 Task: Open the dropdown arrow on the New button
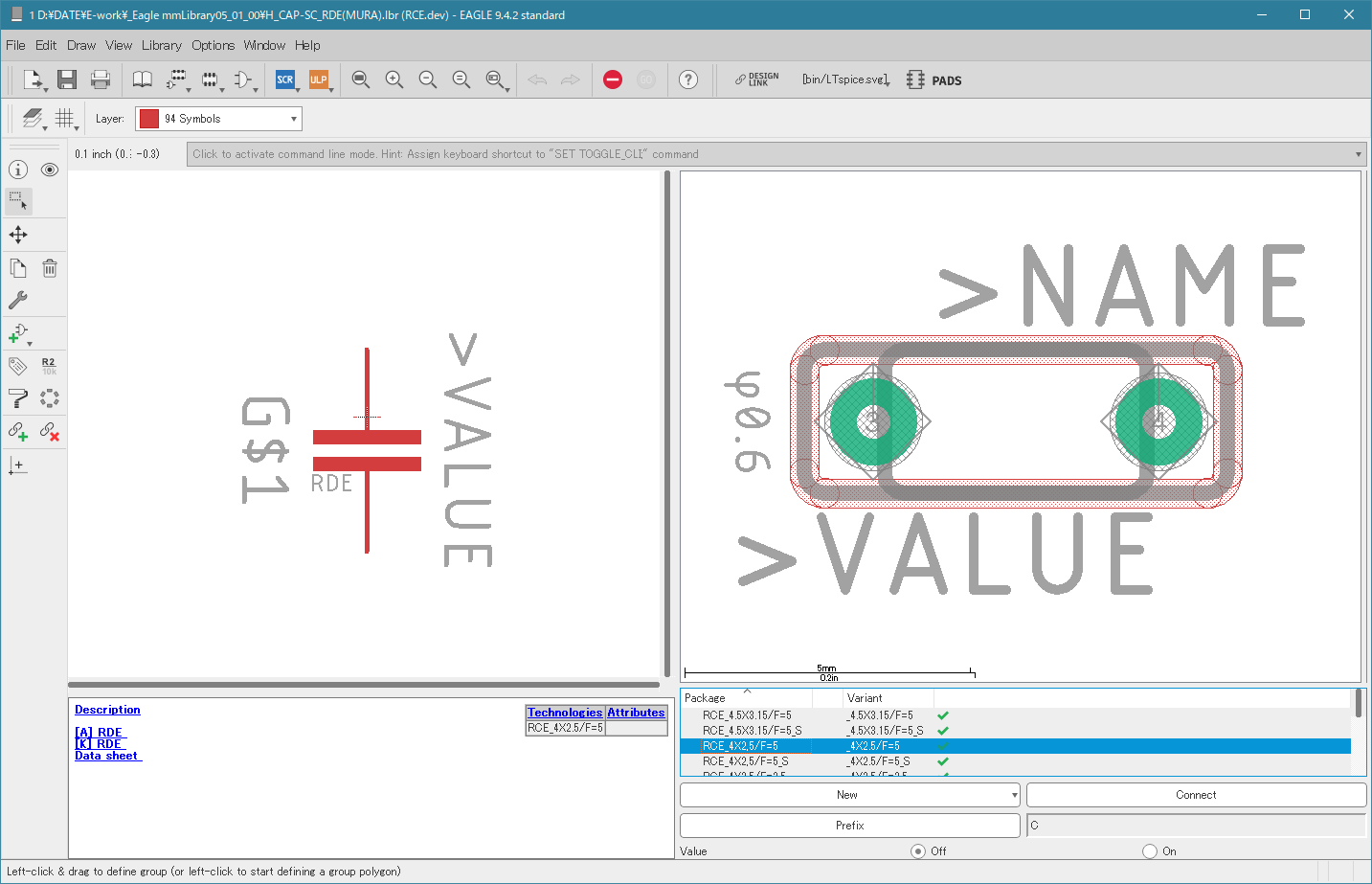(x=1014, y=795)
